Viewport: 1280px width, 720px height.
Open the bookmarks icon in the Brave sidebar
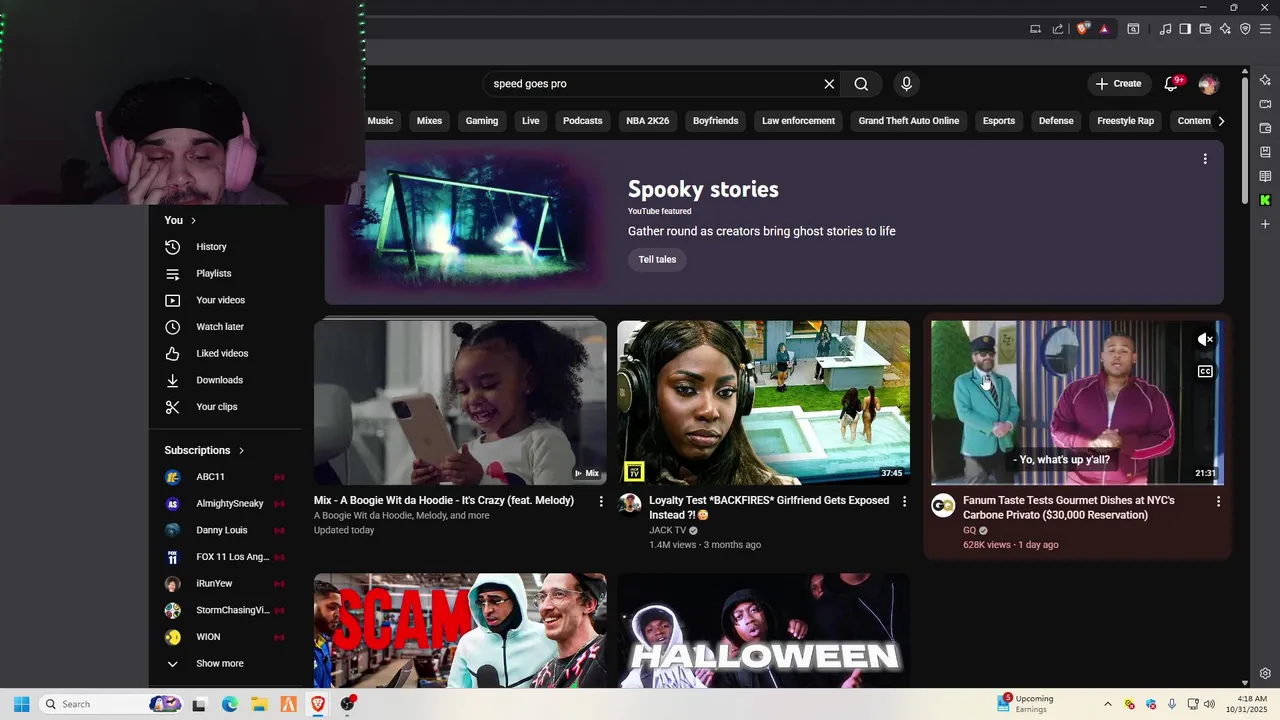[x=1265, y=152]
